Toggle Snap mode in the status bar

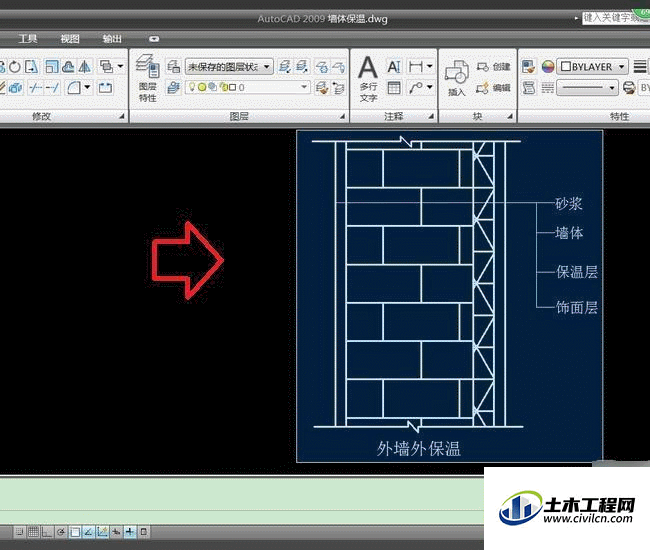(x=19, y=532)
